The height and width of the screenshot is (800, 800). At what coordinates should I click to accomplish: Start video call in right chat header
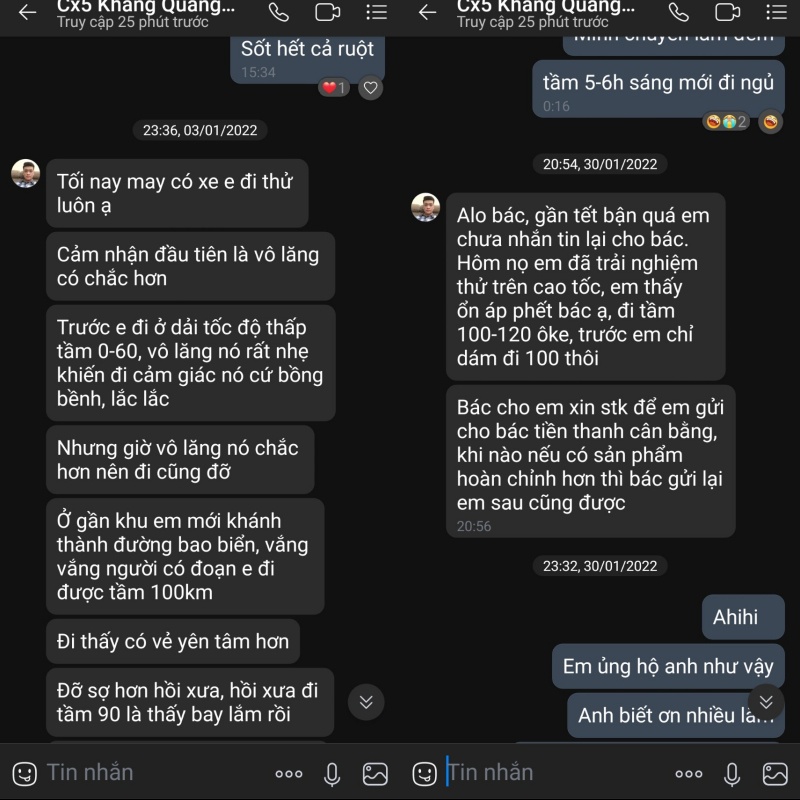pos(728,12)
